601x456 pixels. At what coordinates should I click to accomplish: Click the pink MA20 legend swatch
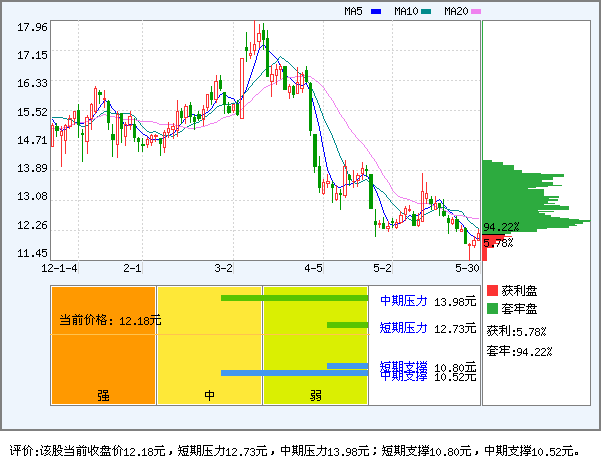[476, 12]
